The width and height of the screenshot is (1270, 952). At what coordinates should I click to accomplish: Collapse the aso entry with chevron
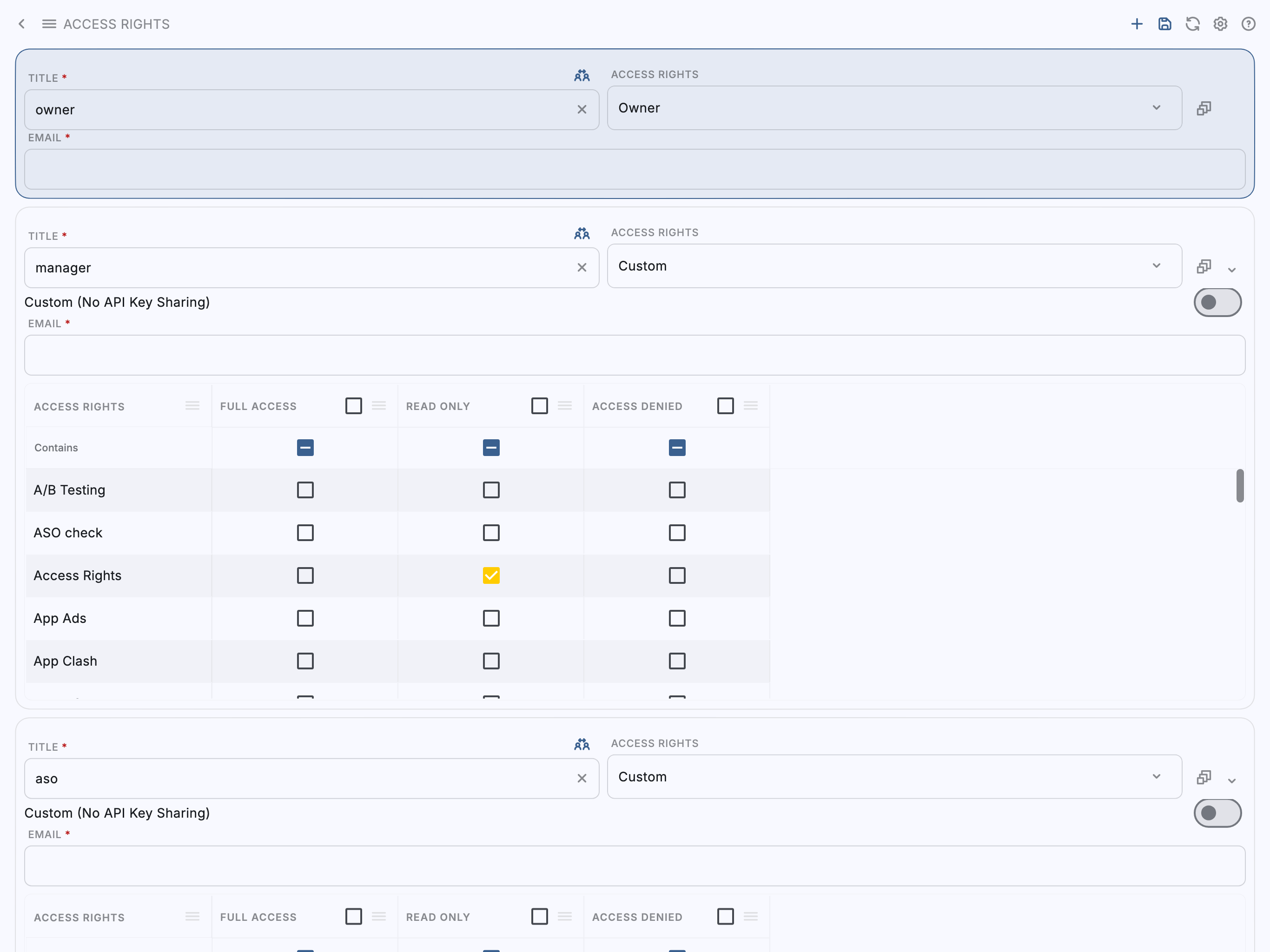click(x=1231, y=781)
